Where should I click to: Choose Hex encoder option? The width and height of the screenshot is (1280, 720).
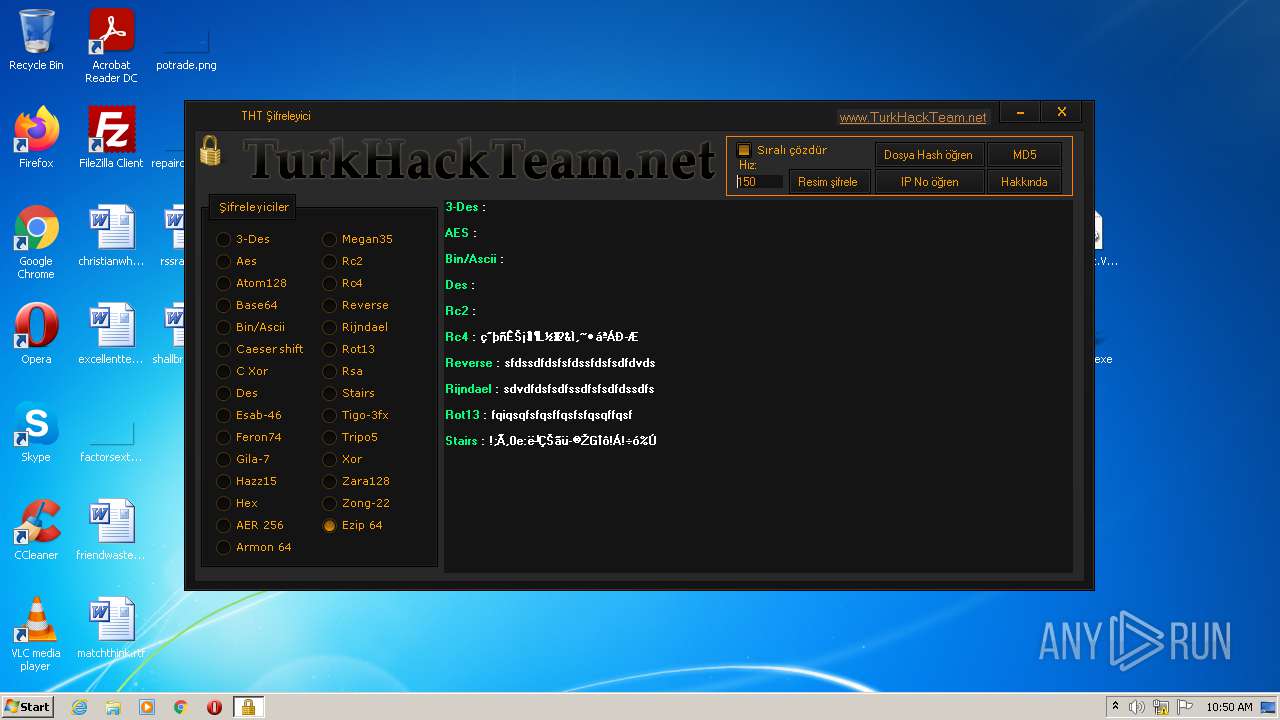pyautogui.click(x=223, y=503)
